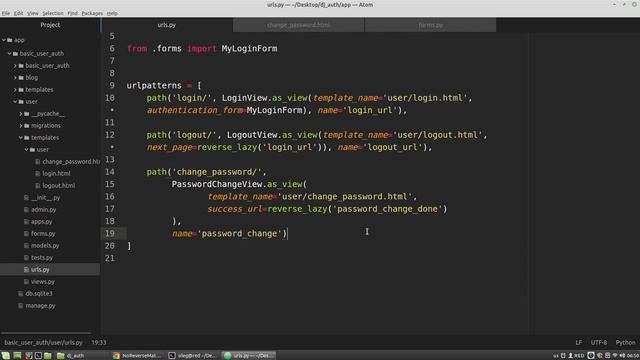
Task: Open the Packages menu
Action: click(92, 13)
